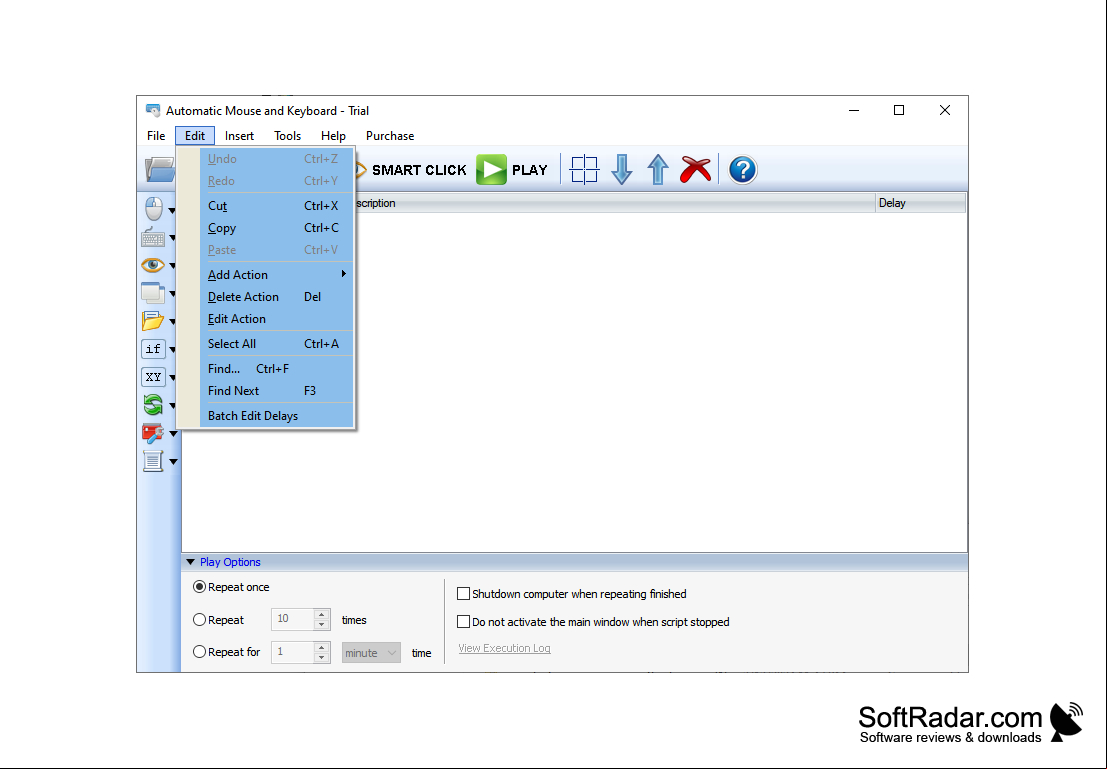The image size is (1107, 769).
Task: Open the View Execution Log link
Action: point(504,648)
